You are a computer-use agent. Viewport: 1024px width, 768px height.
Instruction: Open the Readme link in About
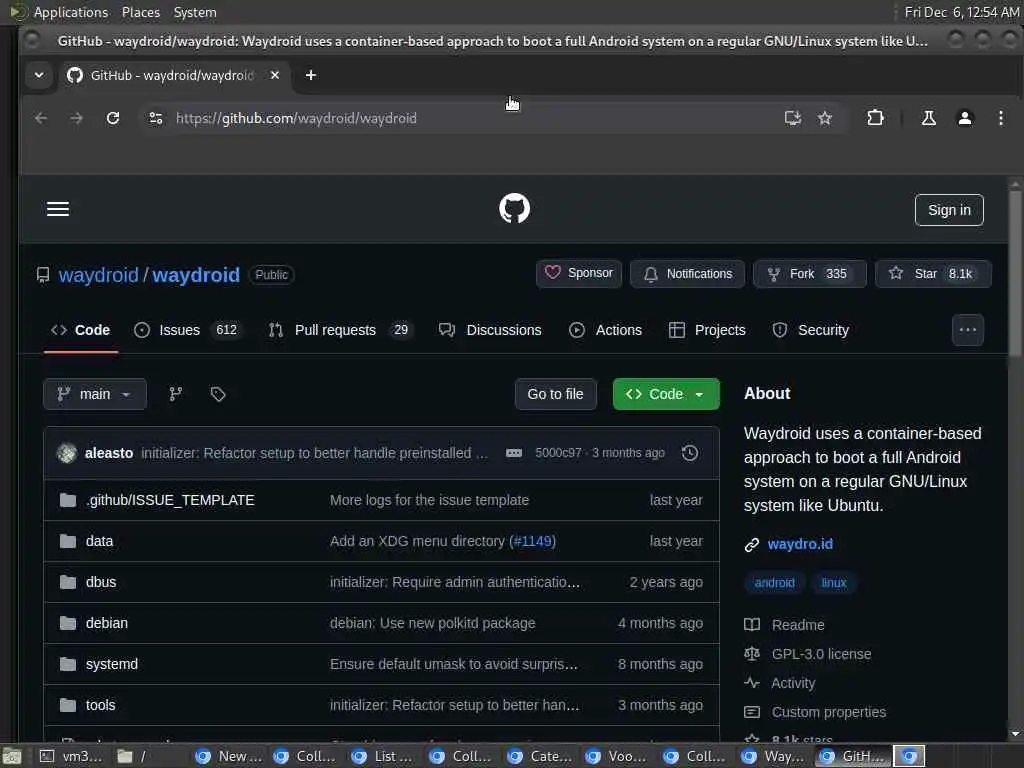pyautogui.click(x=797, y=625)
